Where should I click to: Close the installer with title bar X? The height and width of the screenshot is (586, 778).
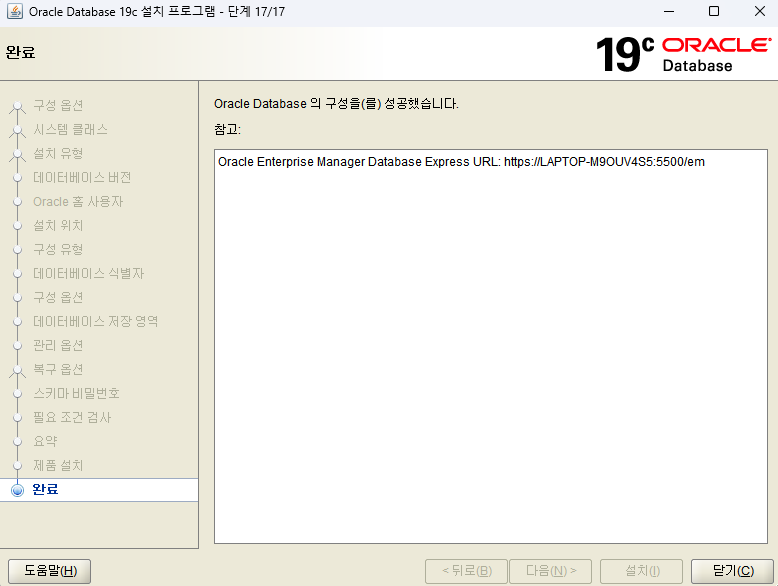pos(760,11)
